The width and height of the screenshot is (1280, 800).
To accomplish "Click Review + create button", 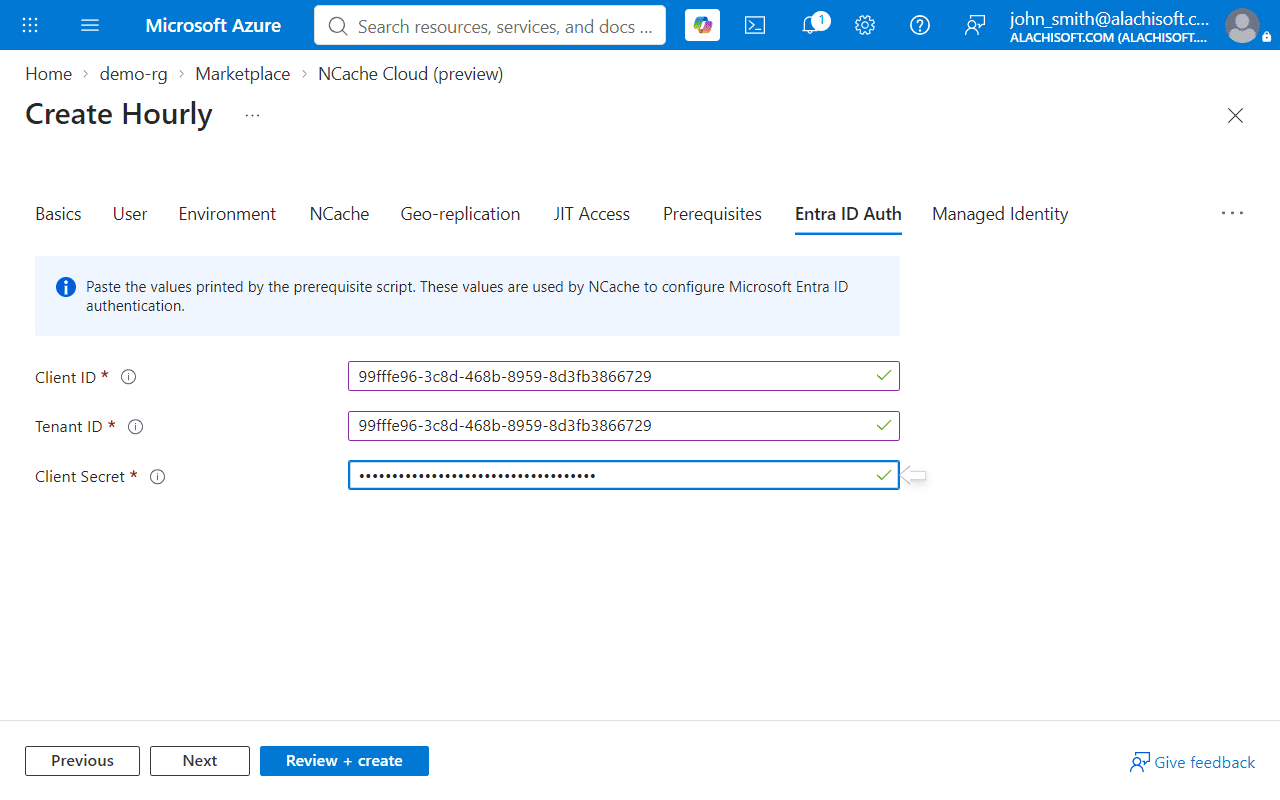I will click(344, 761).
